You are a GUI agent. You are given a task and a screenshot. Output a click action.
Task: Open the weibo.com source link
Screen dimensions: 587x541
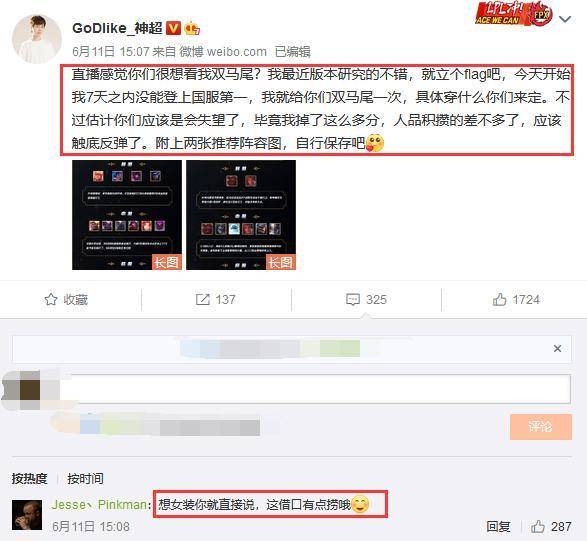pyautogui.click(x=237, y=52)
